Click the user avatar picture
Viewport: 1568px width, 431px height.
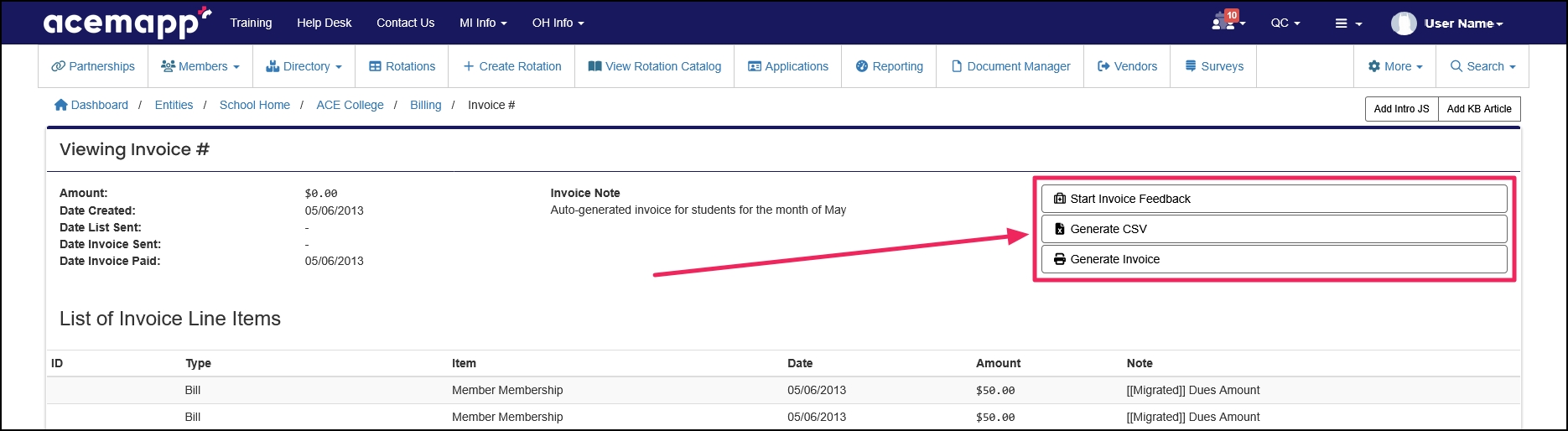[1404, 23]
